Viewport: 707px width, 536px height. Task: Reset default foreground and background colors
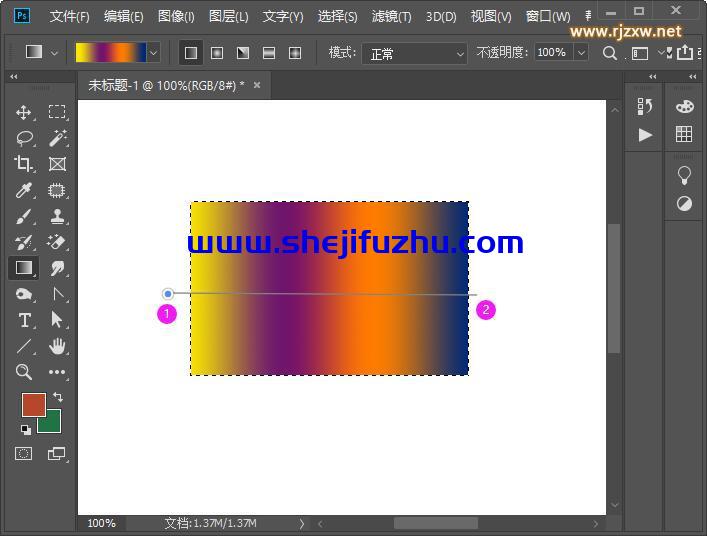tap(26, 430)
